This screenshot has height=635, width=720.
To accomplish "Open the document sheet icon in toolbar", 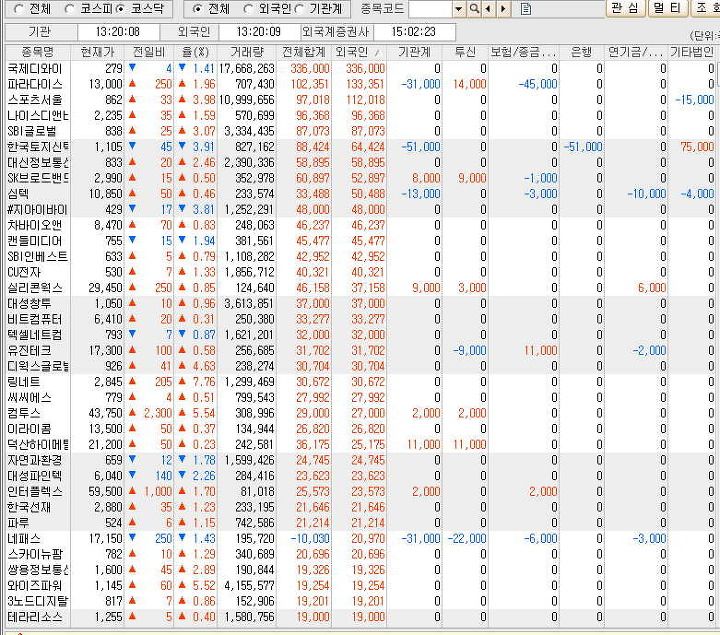I will point(526,9).
